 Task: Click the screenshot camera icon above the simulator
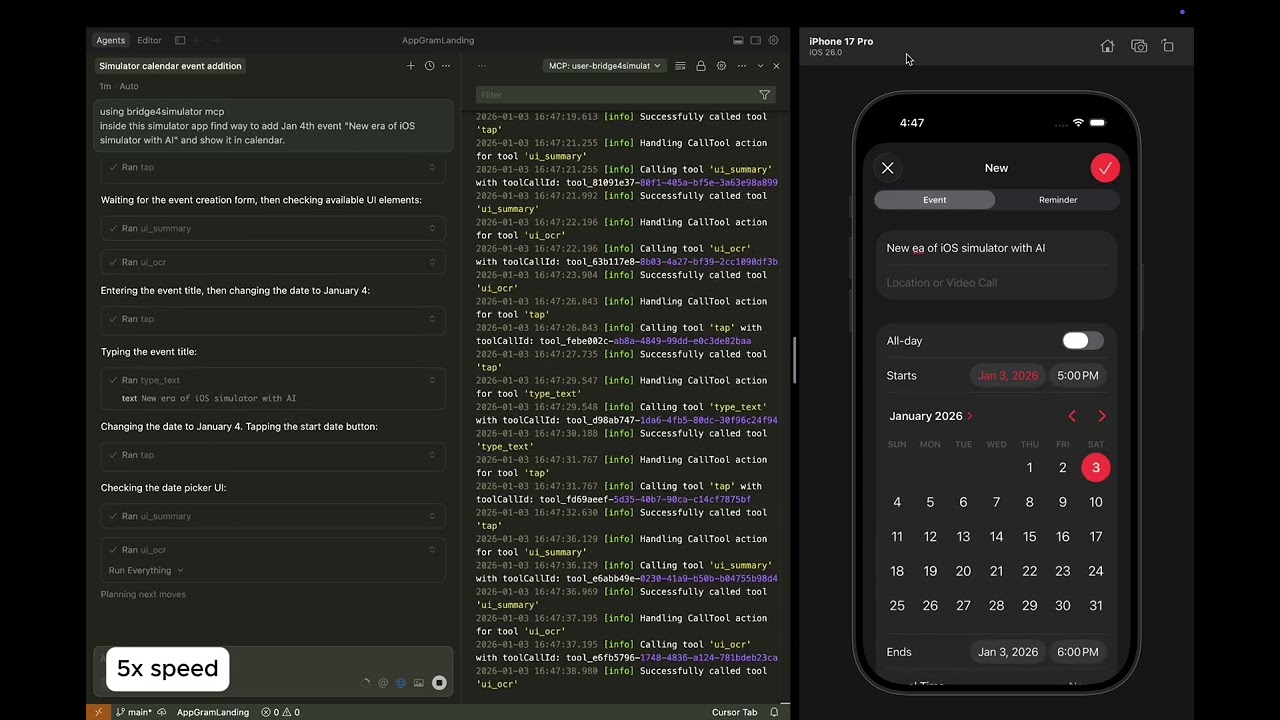coord(1139,46)
